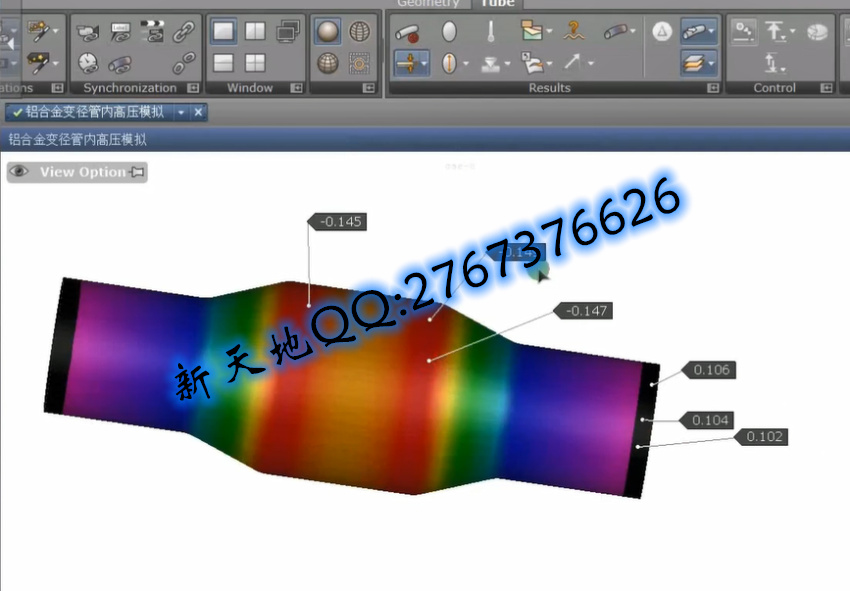Choose the four-pane window layout icon

pyautogui.click(x=256, y=63)
